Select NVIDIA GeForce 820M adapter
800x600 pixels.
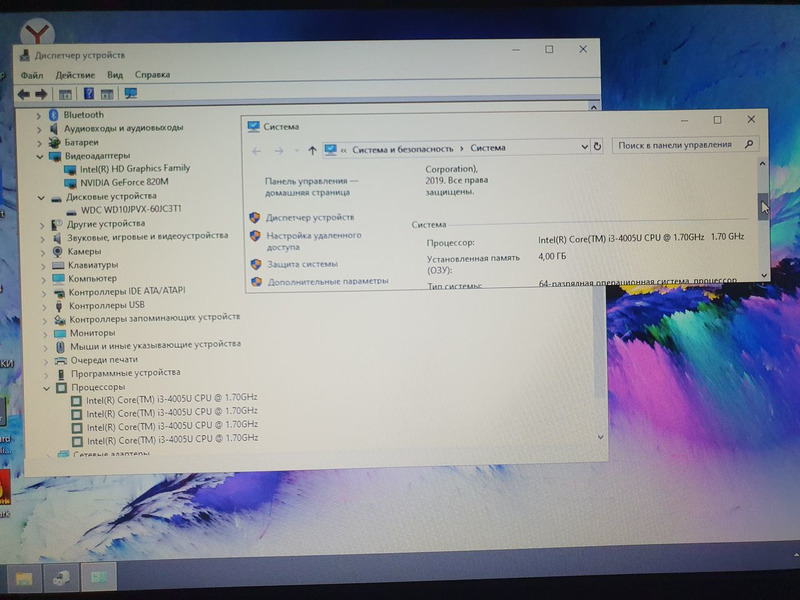(124, 182)
